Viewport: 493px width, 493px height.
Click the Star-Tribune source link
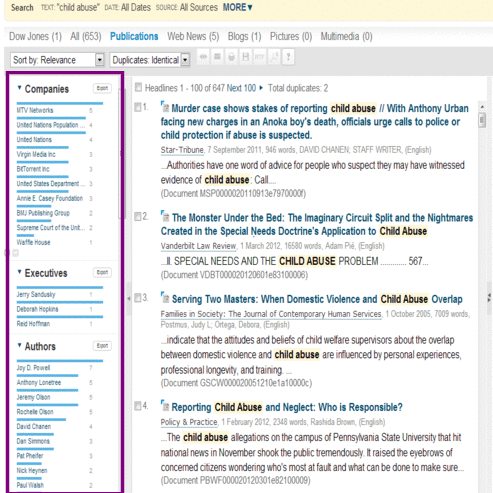coord(182,150)
